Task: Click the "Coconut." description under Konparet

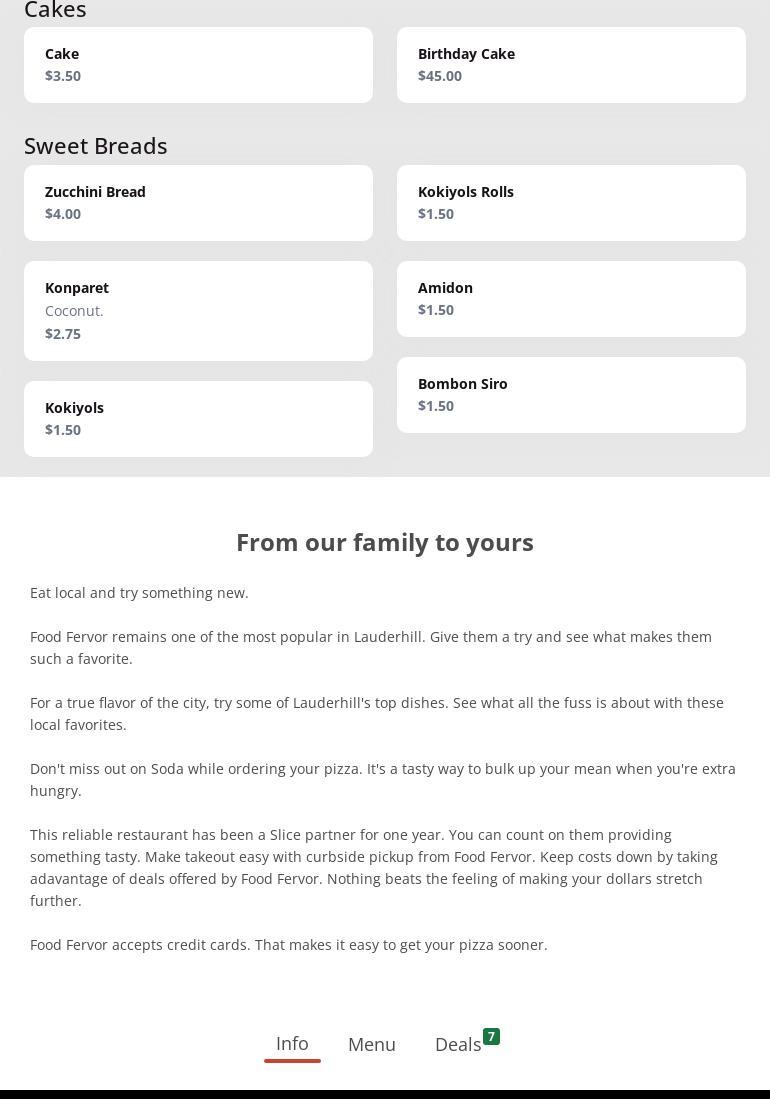Action: coord(74,311)
